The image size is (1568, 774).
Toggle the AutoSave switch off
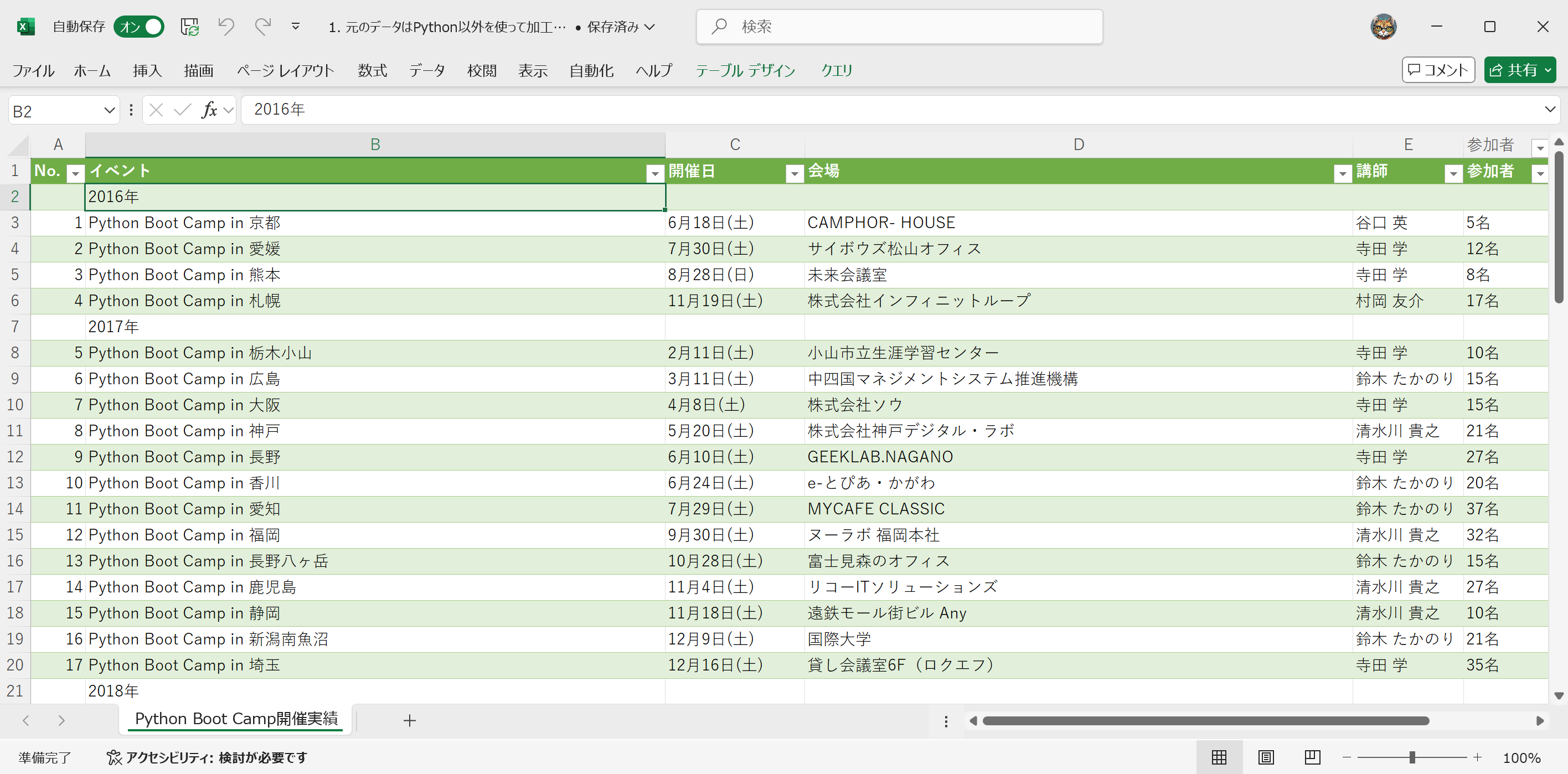tap(140, 27)
